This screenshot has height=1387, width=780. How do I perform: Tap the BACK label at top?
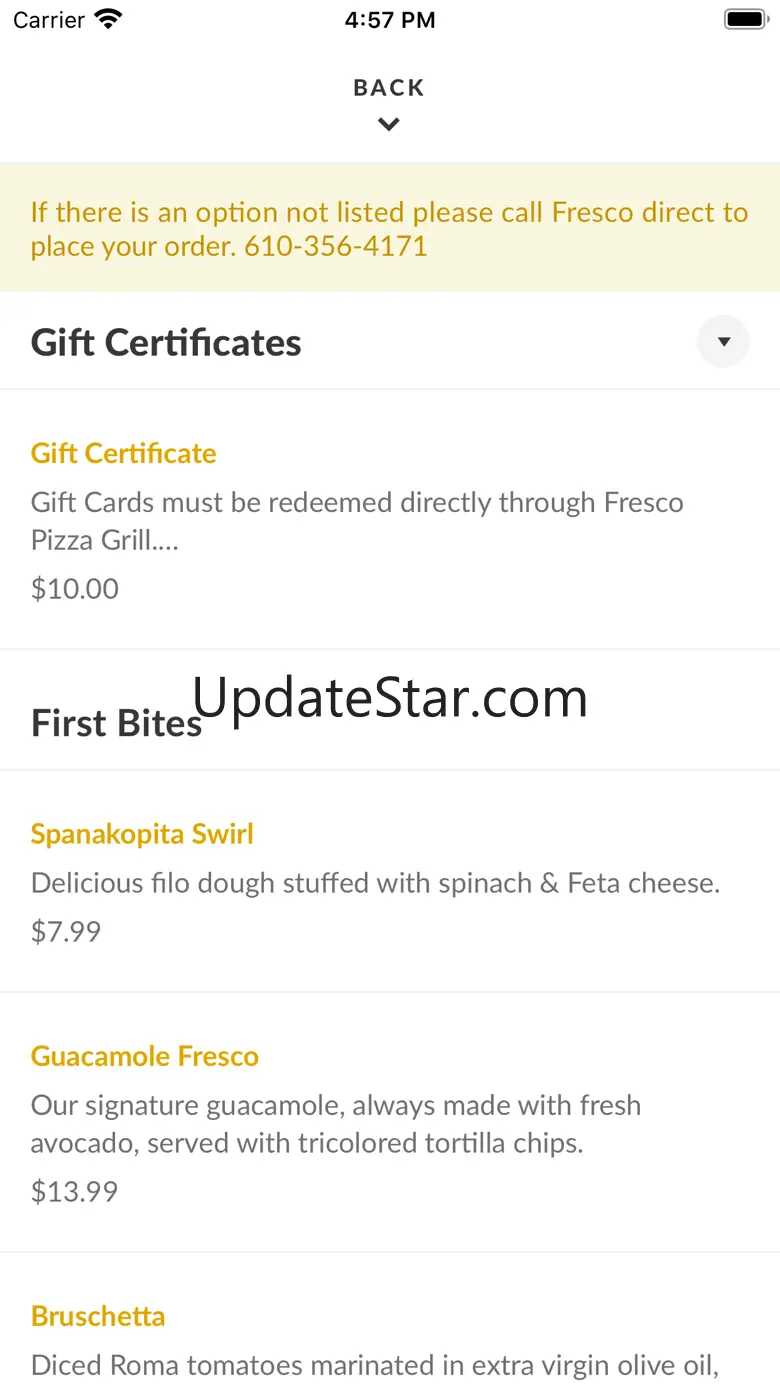coord(389,88)
